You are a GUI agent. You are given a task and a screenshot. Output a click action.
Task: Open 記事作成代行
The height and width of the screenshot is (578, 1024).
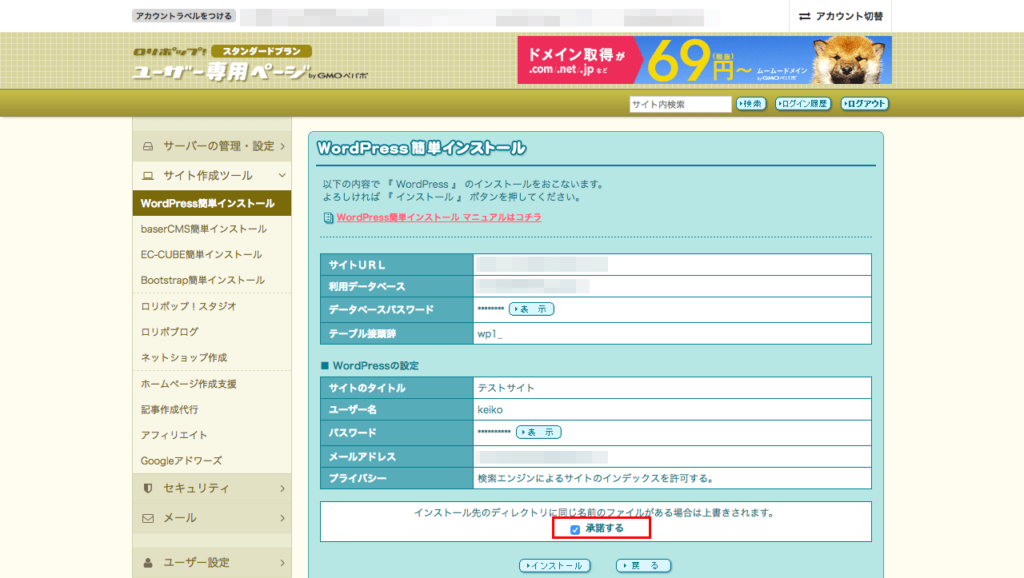point(170,409)
